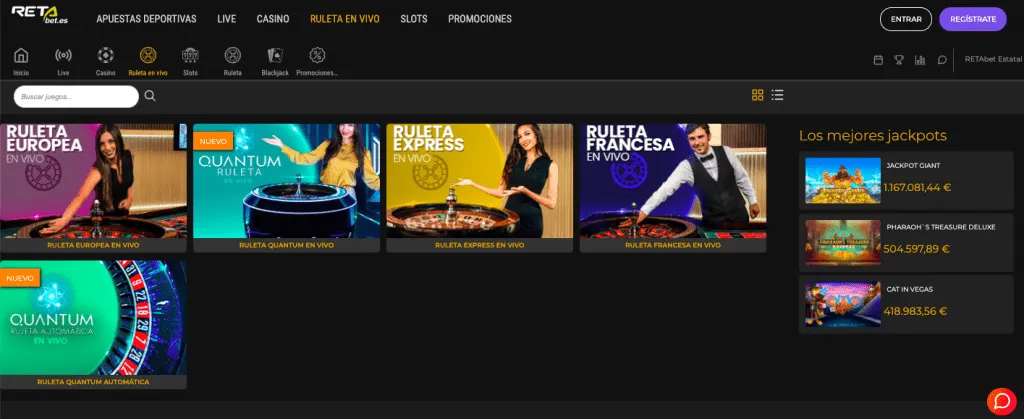Go to the Inicio home icon

coord(21,55)
